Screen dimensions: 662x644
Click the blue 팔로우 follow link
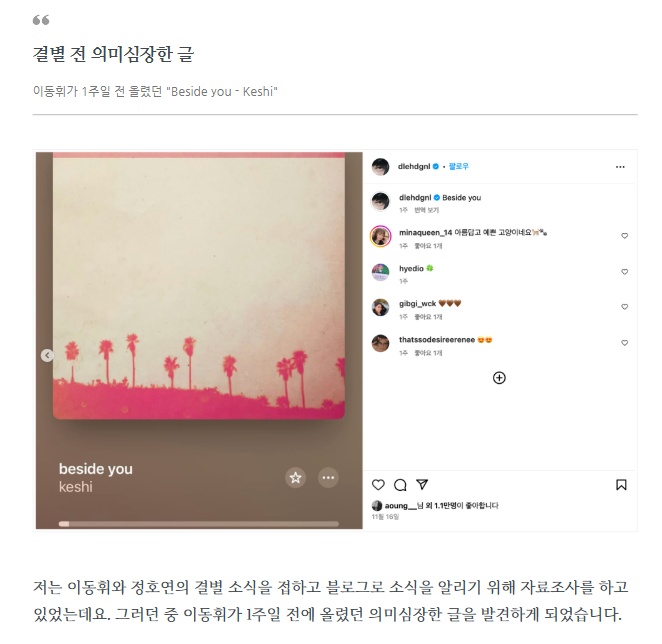(x=459, y=166)
